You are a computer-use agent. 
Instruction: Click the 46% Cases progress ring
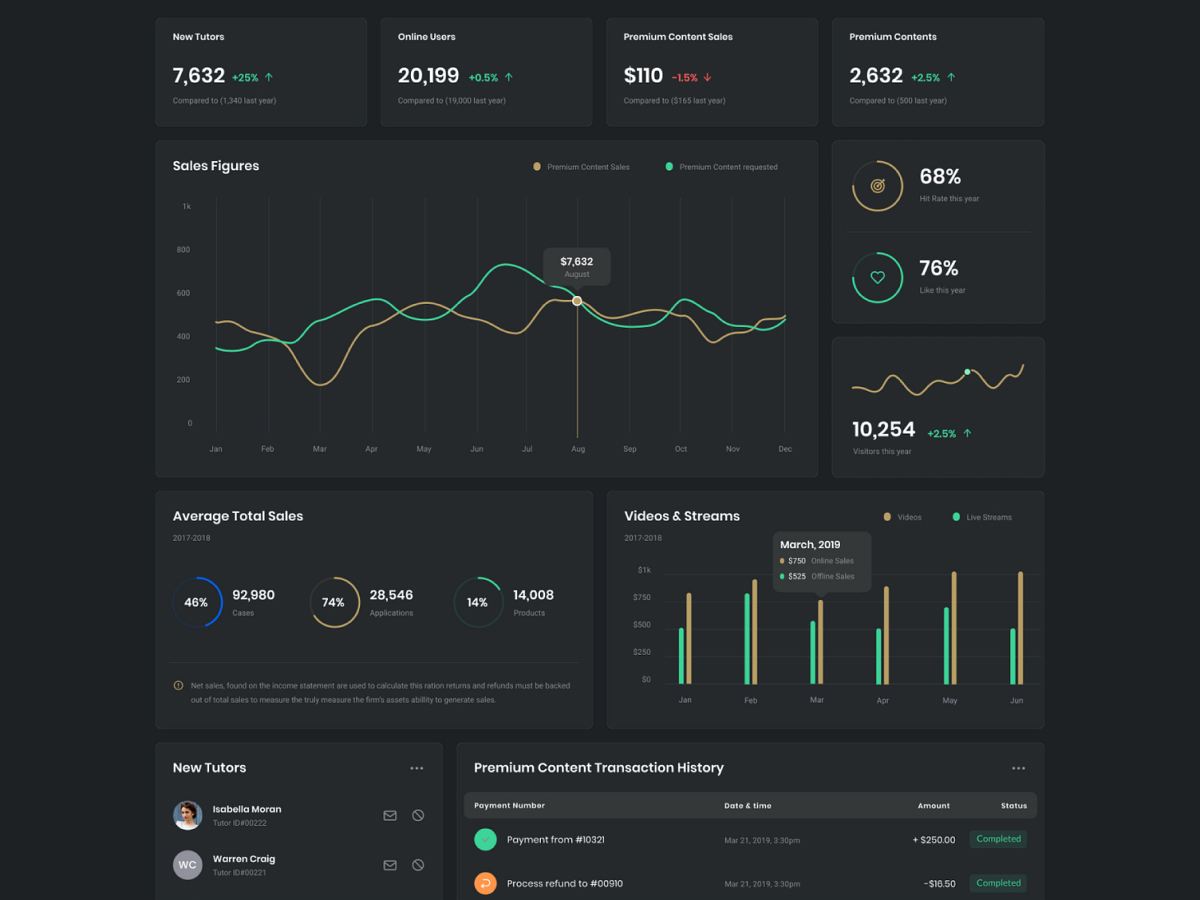[196, 602]
